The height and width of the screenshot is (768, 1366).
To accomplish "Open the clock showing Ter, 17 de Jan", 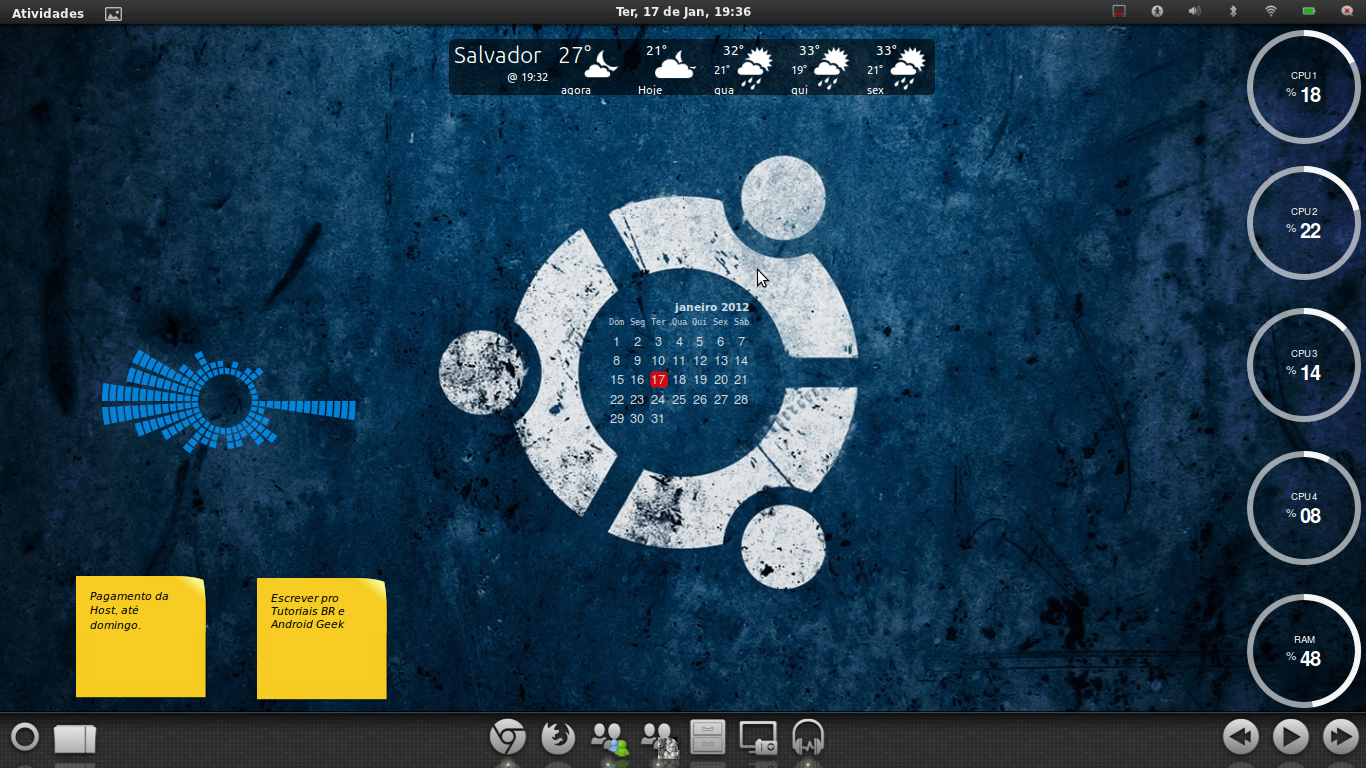I will tap(683, 12).
